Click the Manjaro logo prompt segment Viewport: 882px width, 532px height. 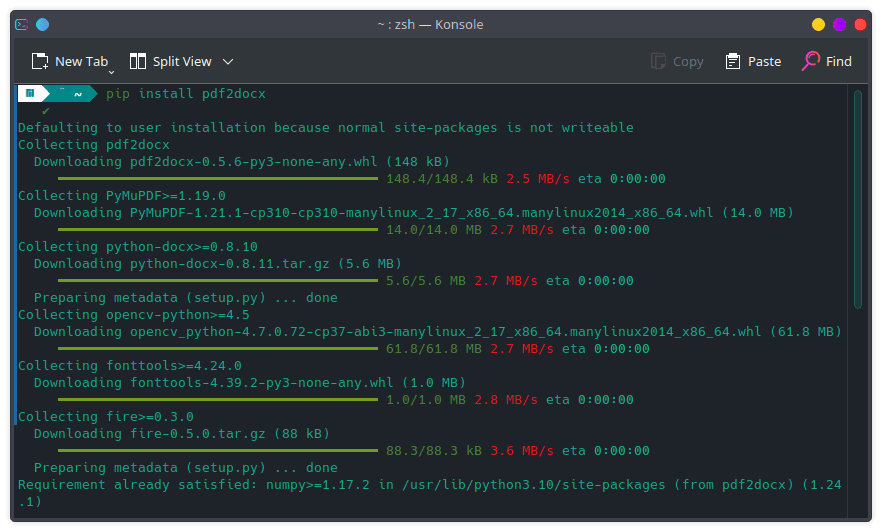pos(30,93)
